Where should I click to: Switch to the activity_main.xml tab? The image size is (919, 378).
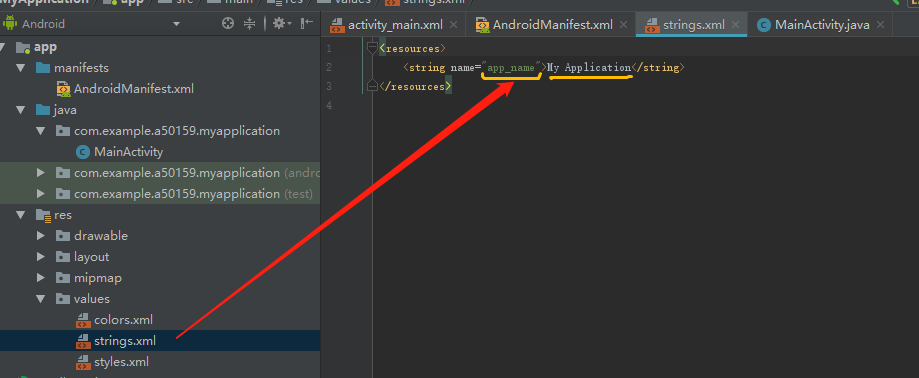[x=395, y=25]
